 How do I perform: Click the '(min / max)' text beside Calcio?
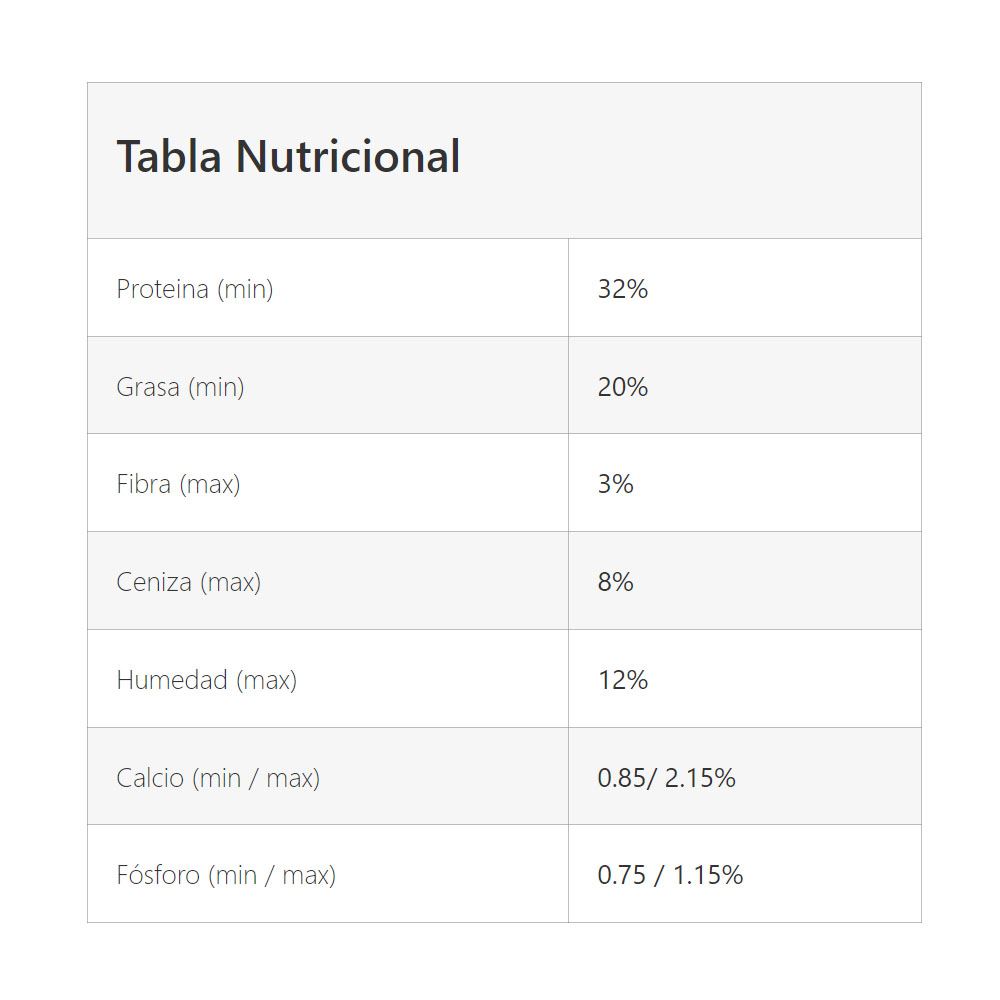click(x=256, y=778)
